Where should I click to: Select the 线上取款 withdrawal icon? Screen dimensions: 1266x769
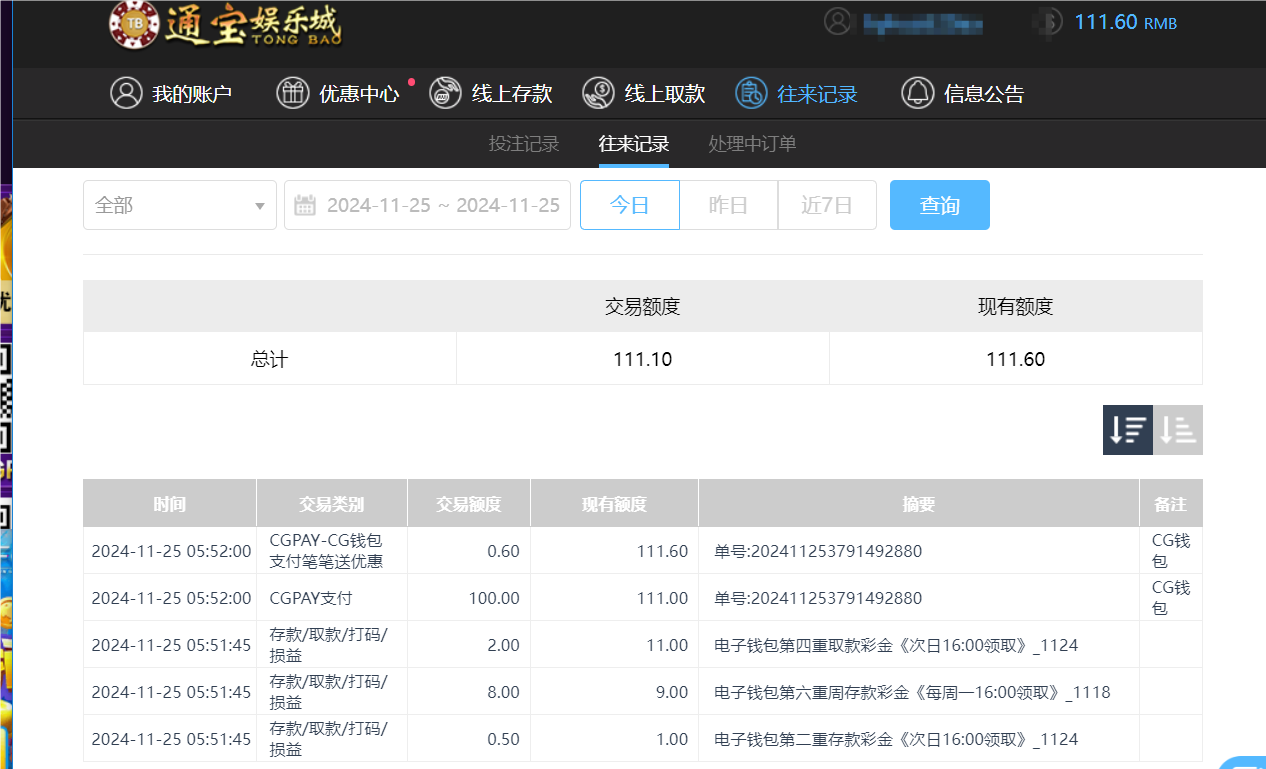click(x=598, y=93)
